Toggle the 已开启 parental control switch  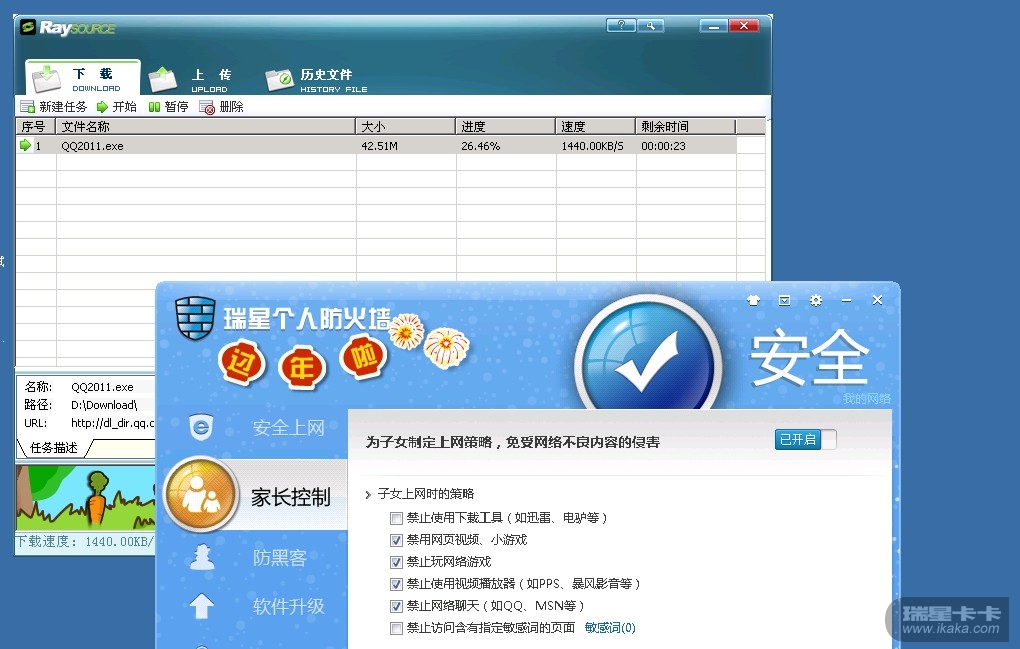point(805,440)
